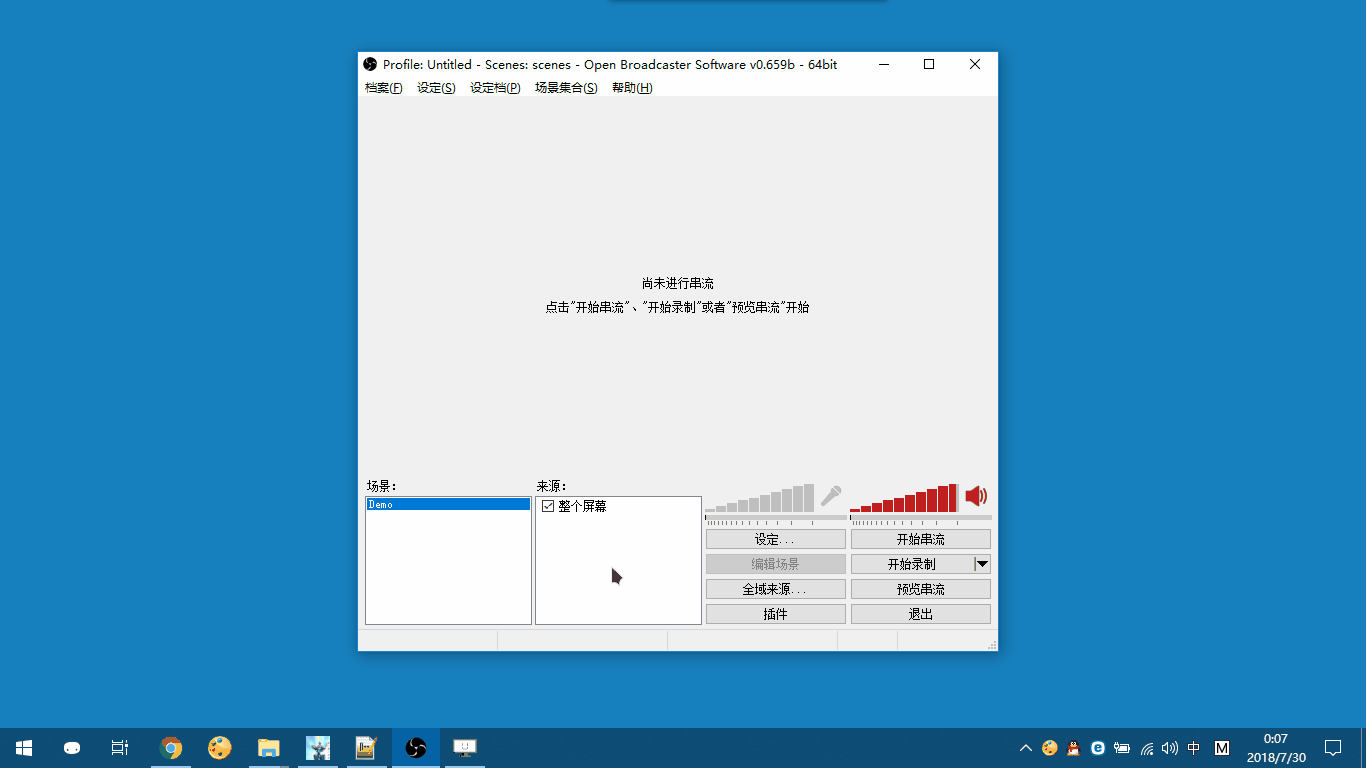The height and width of the screenshot is (768, 1366).
Task: Open Cortana search in taskbar
Action: click(72, 748)
